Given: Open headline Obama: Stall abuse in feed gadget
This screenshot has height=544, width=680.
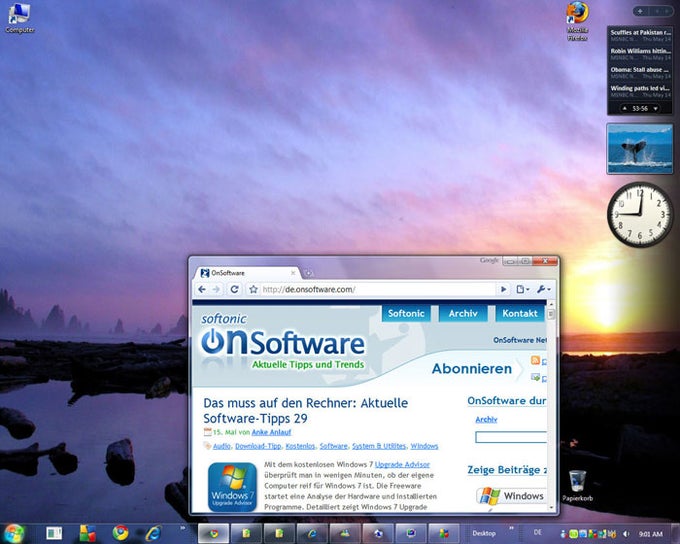Looking at the screenshot, I should pyautogui.click(x=640, y=69).
